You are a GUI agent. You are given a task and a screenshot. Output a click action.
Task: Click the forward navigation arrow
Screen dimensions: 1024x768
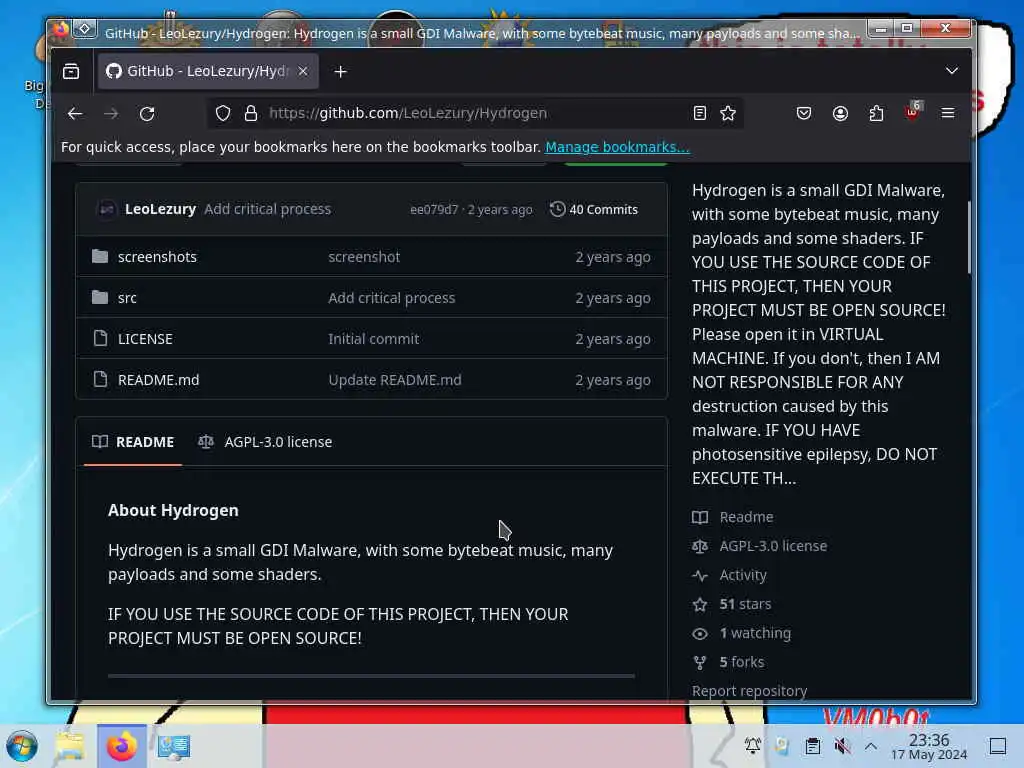[111, 114]
